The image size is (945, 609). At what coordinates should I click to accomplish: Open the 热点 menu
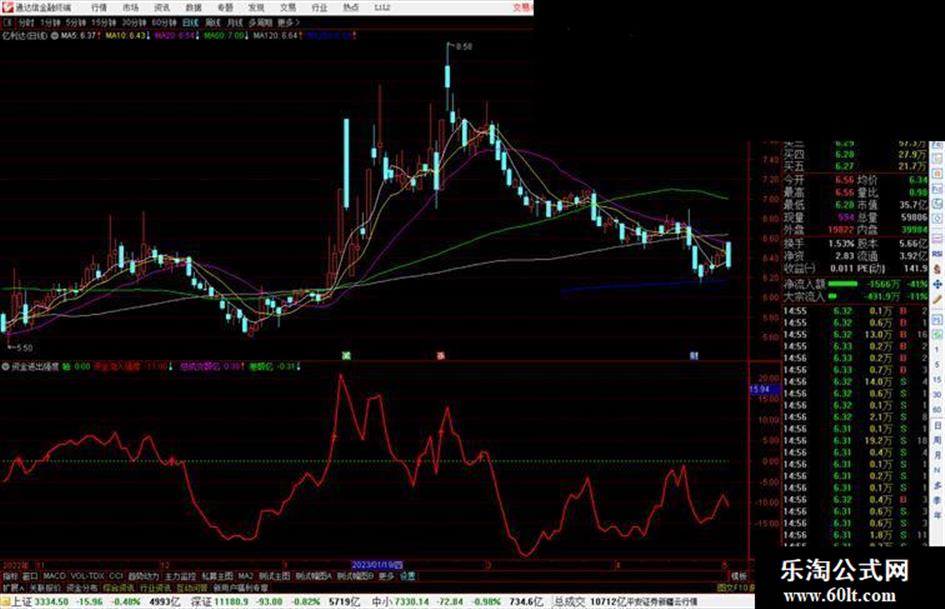[x=351, y=8]
